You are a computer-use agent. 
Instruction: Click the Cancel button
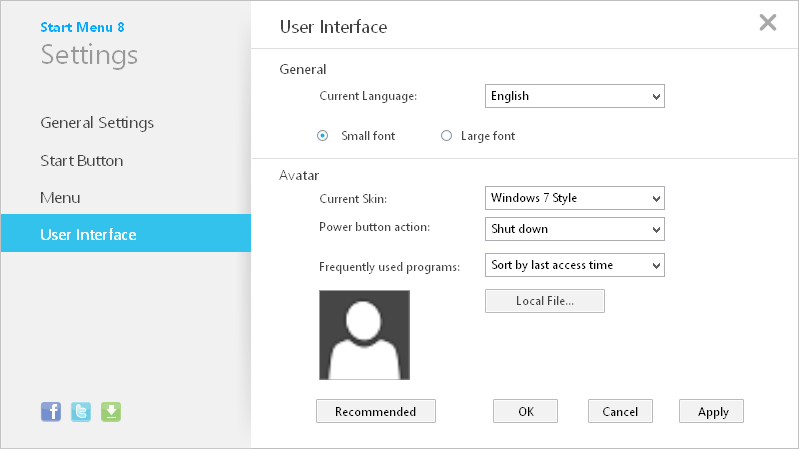[x=620, y=411]
